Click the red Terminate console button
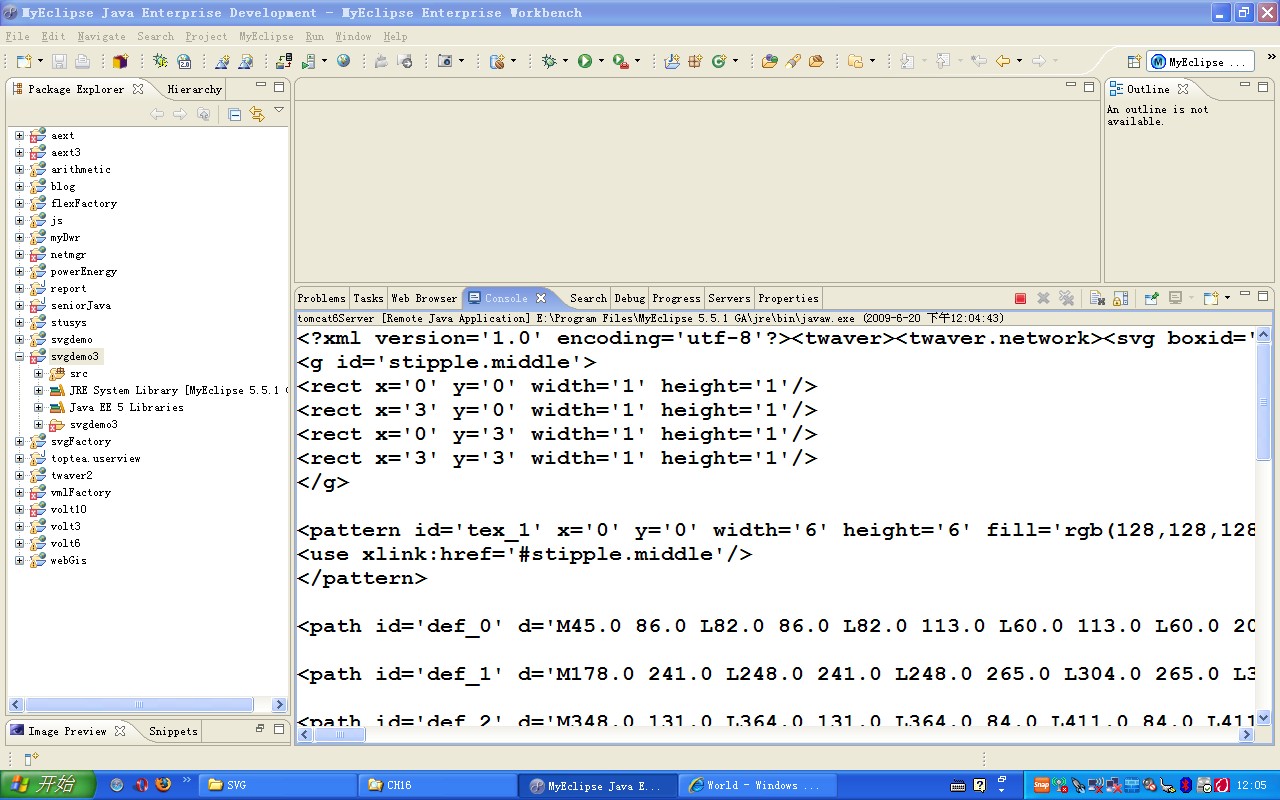Image resolution: width=1280 pixels, height=800 pixels. point(1020,298)
